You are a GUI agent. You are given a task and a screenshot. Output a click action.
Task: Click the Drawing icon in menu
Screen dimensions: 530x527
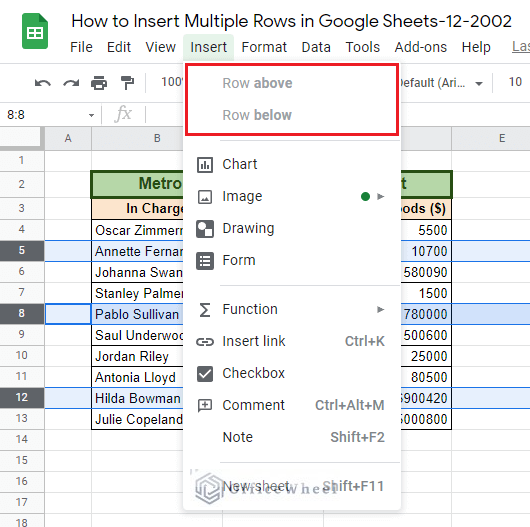point(205,229)
